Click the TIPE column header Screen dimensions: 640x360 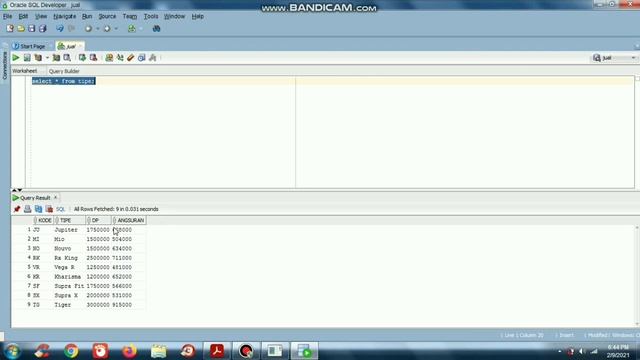70,220
